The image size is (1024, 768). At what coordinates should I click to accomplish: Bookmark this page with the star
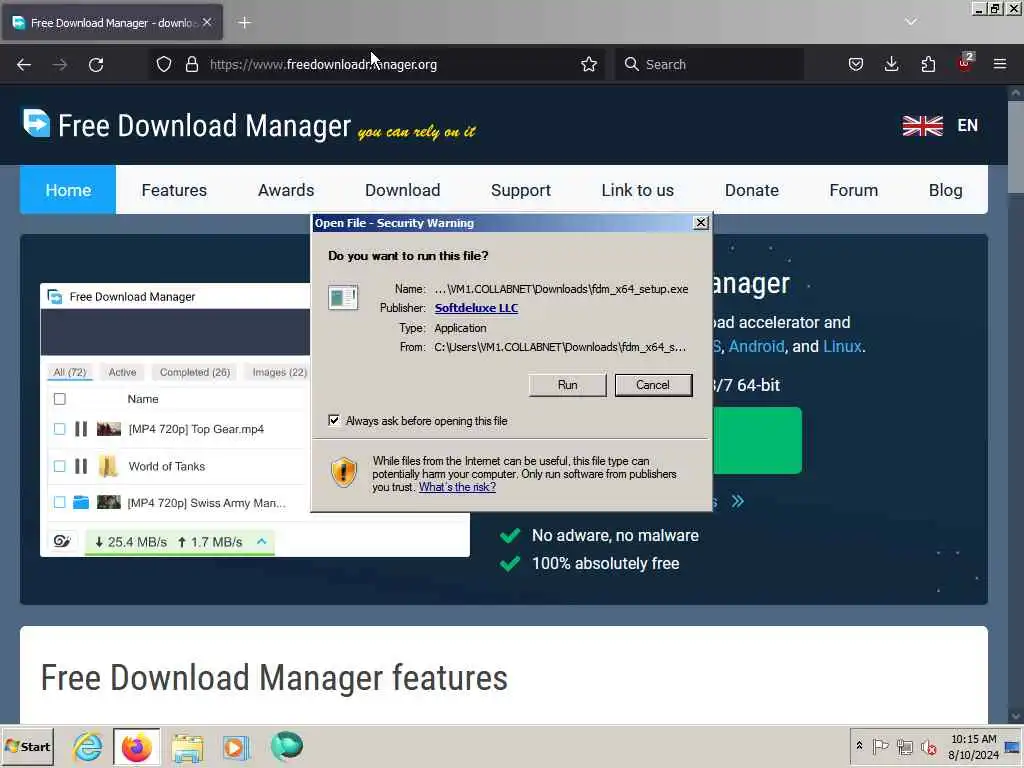point(589,64)
